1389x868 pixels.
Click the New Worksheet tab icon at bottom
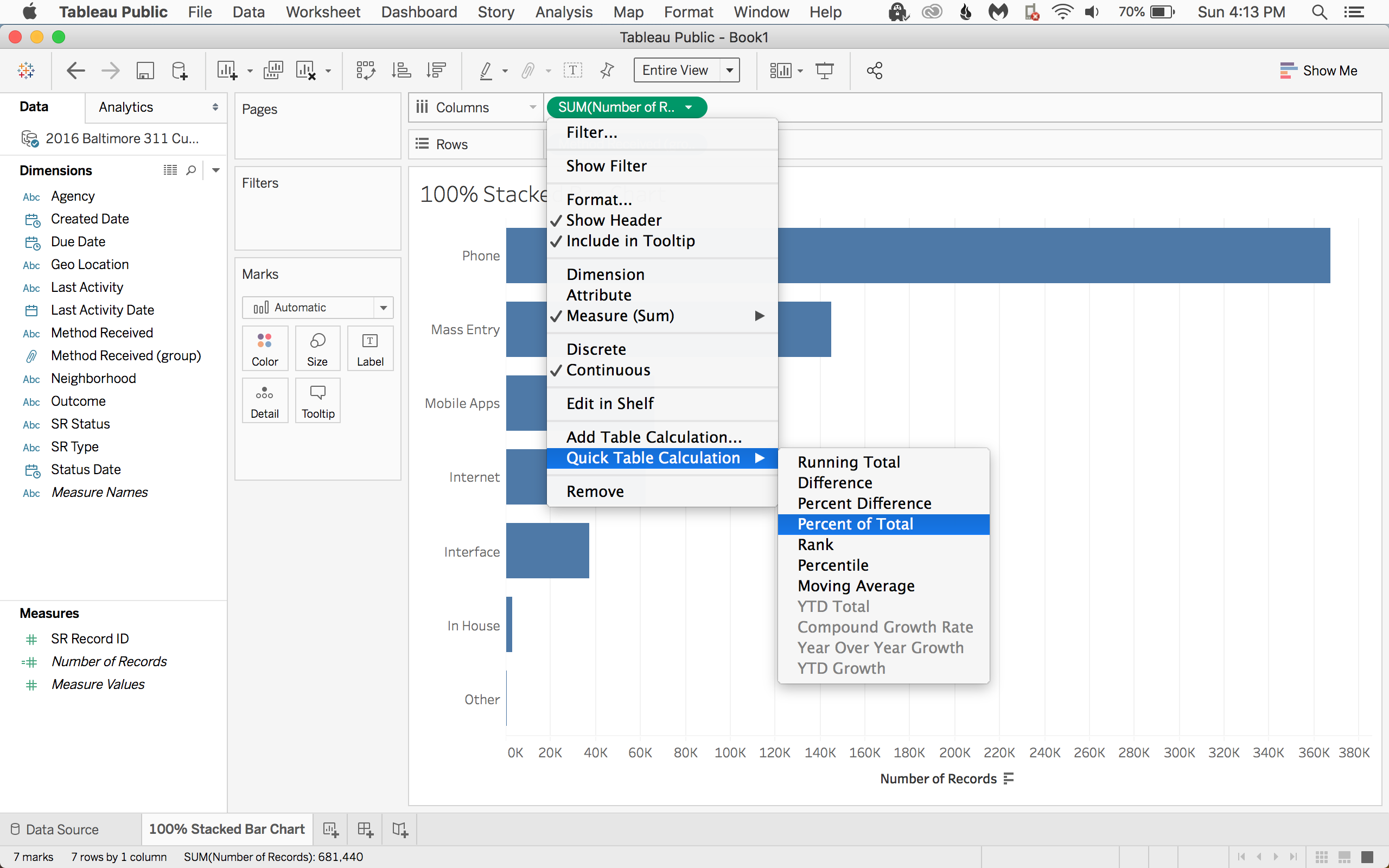pyautogui.click(x=330, y=829)
